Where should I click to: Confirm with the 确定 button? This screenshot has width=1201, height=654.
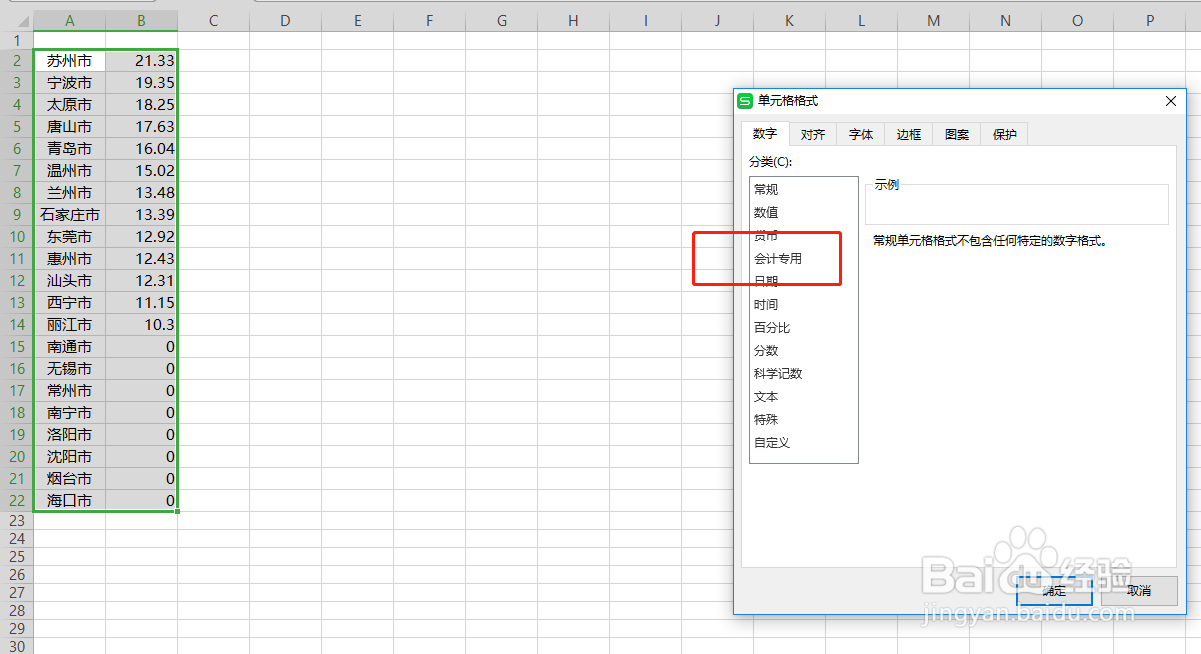point(1054,590)
